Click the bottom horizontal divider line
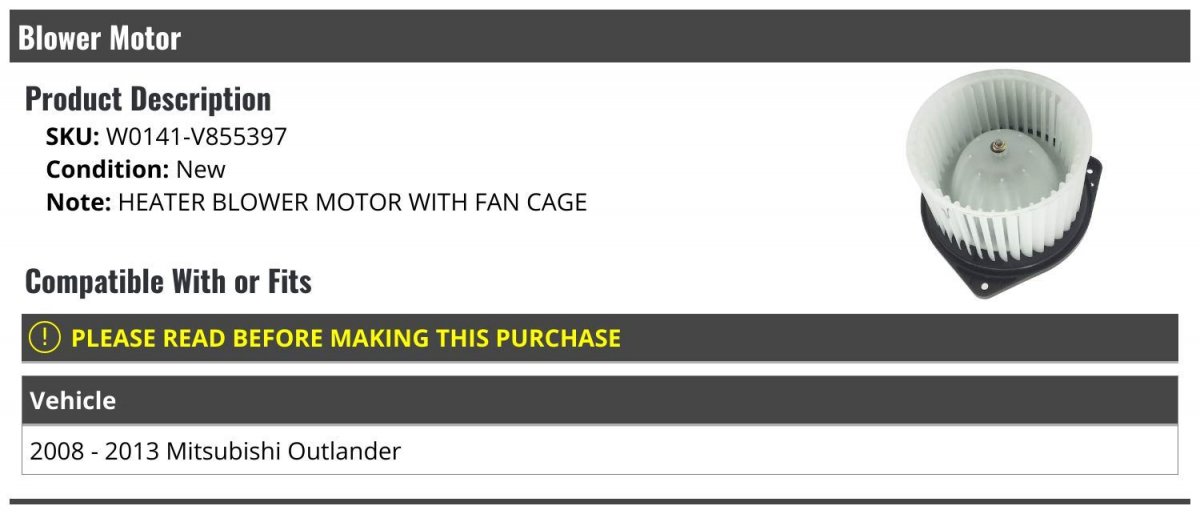This screenshot has width=1200, height=514. point(600,501)
